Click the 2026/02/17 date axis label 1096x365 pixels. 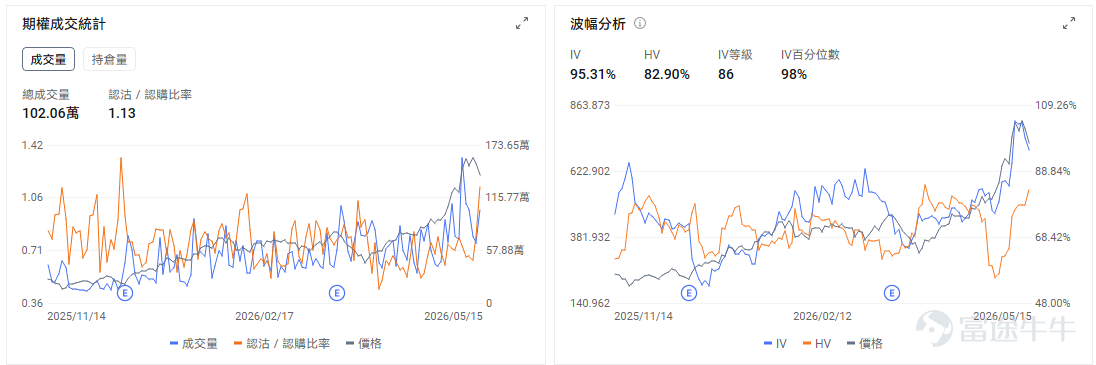tap(264, 316)
